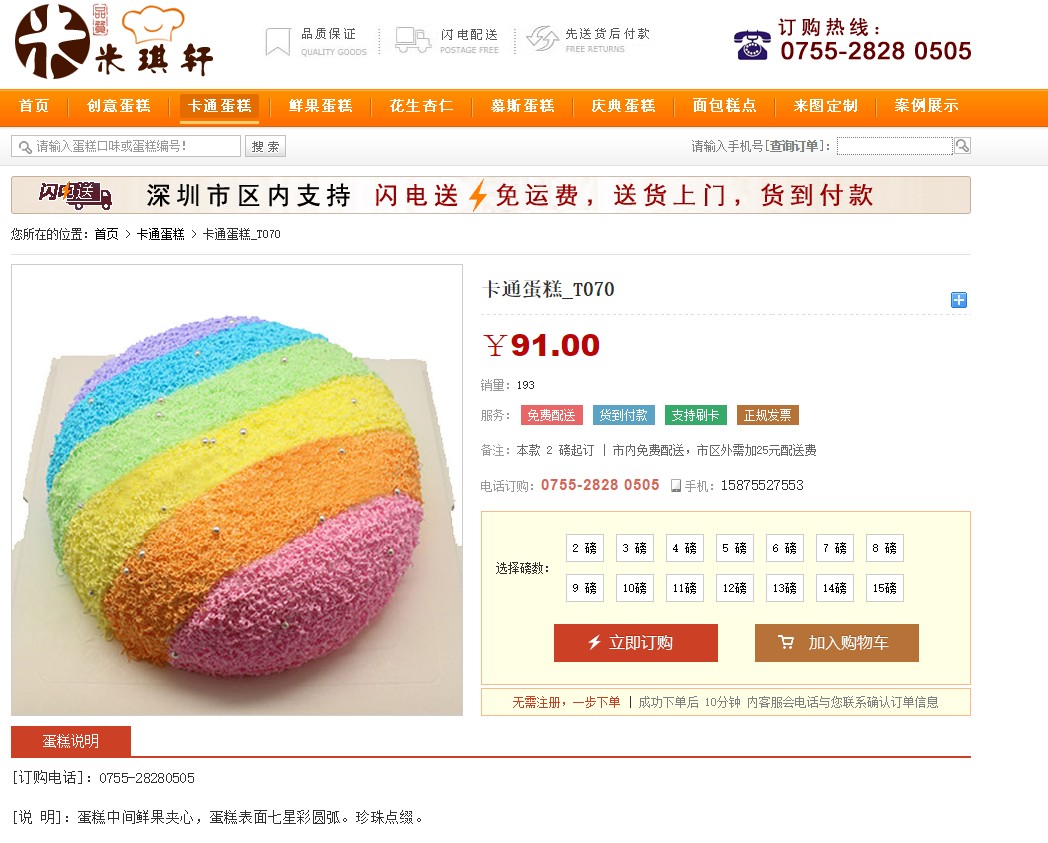Click the telephone hotline icon
1048x843 pixels.
coord(752,45)
